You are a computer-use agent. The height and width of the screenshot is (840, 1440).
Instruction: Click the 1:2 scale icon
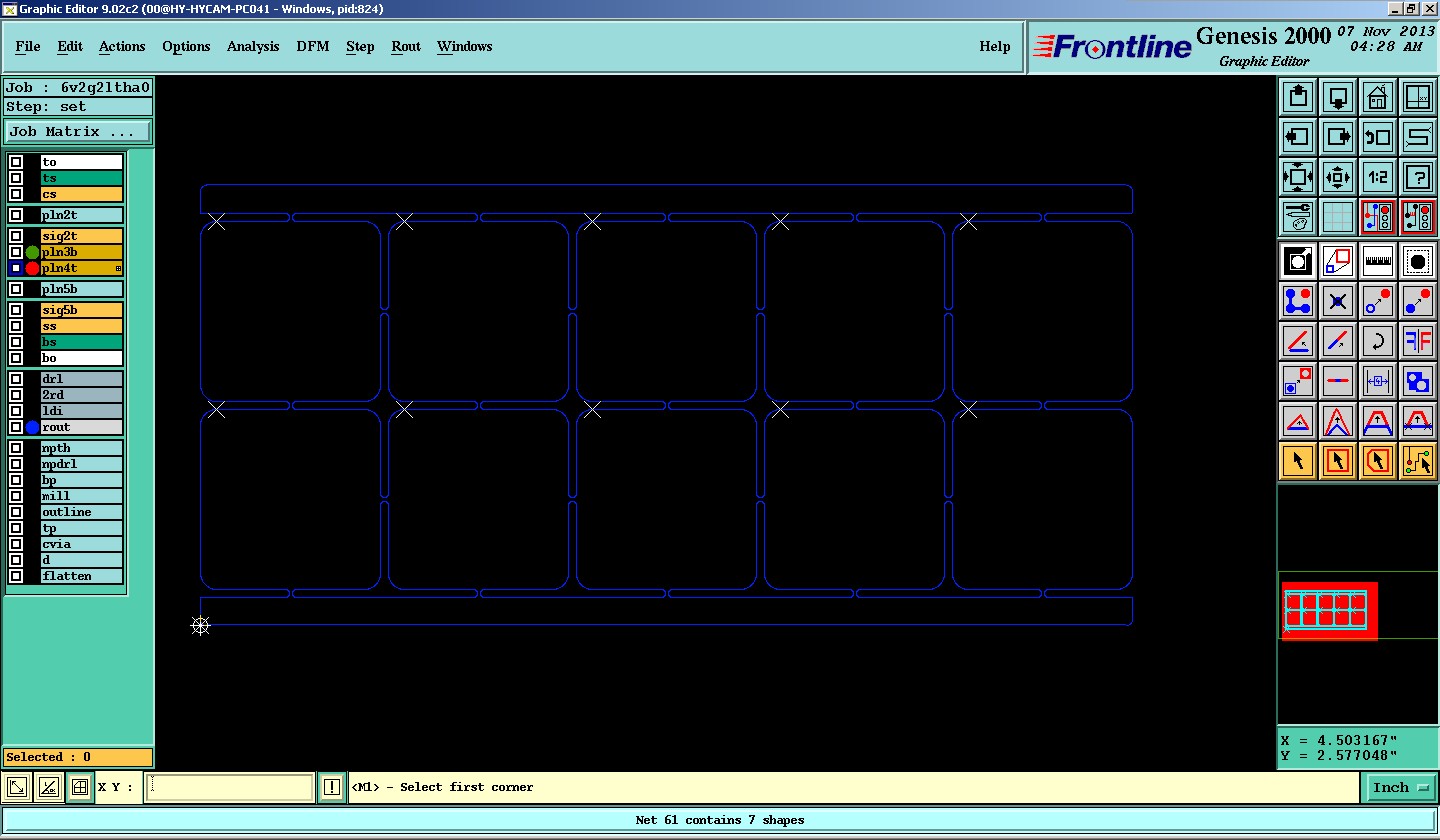[x=1378, y=177]
